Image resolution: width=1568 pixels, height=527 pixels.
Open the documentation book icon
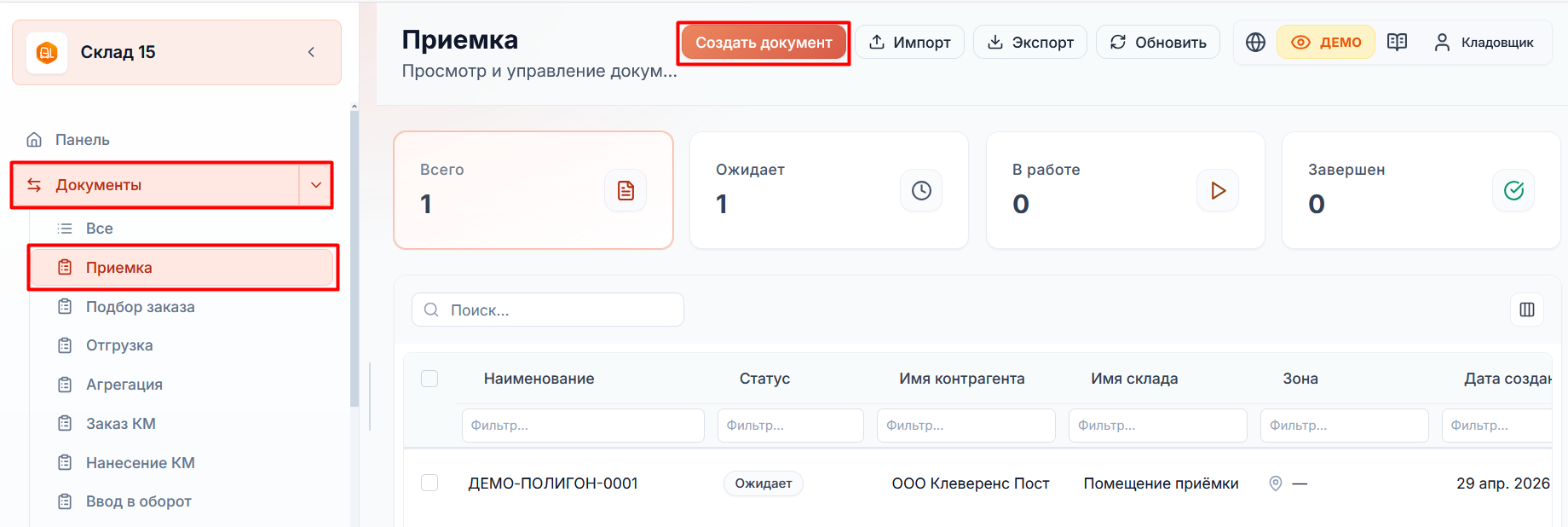(x=1397, y=43)
